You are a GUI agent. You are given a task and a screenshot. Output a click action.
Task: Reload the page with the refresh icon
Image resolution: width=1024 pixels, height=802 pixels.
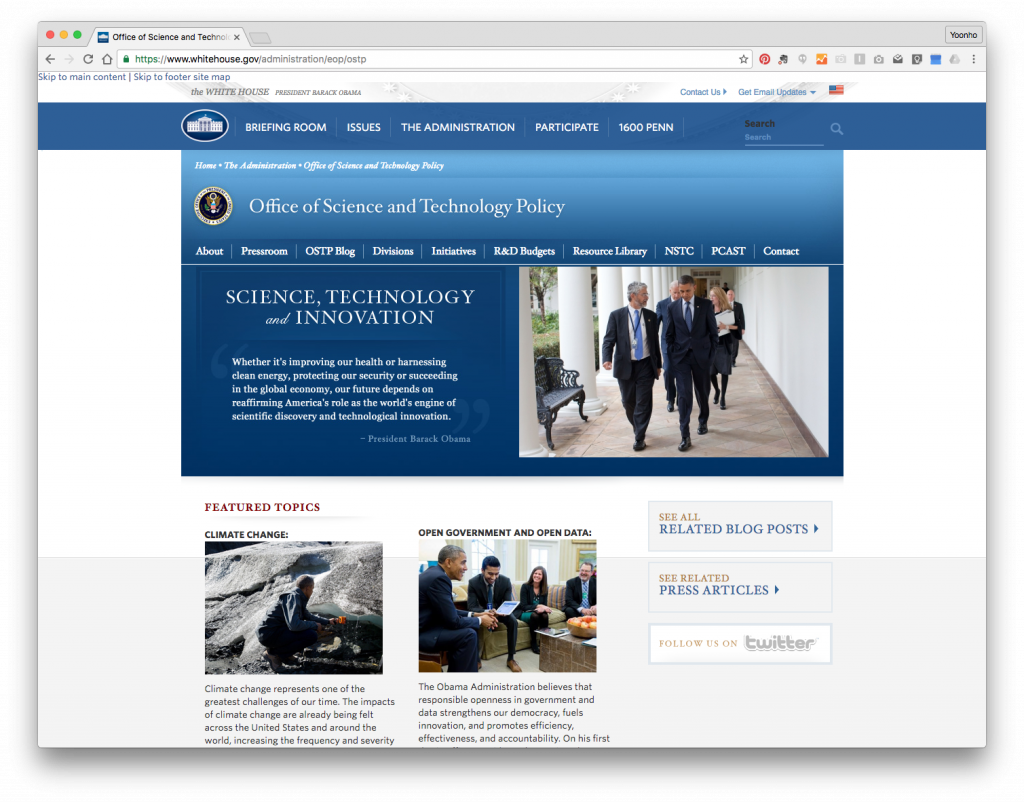(x=88, y=59)
